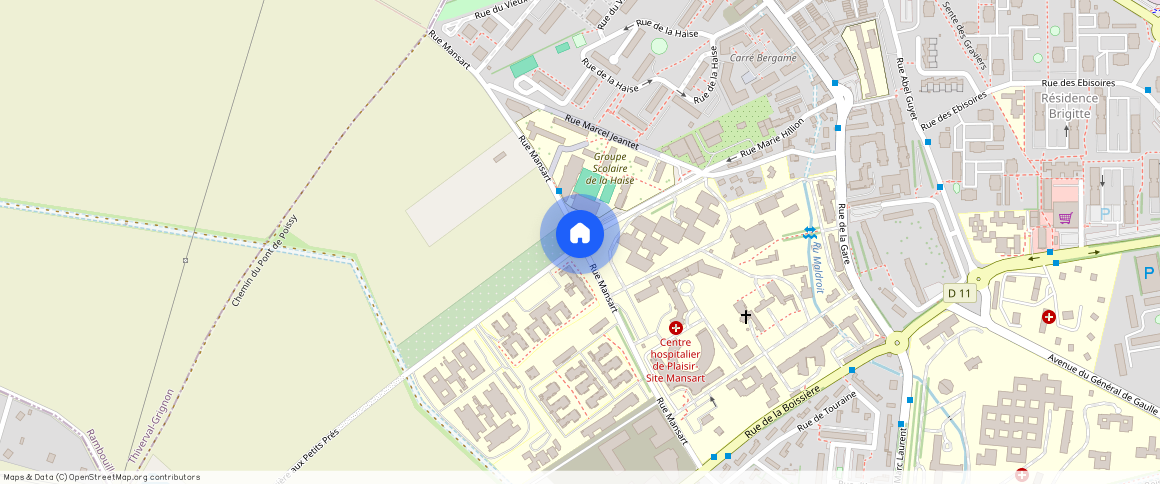Click the Centre hospitalier de Plaisir hospital icon
Image resolution: width=1160 pixels, height=484 pixels.
pos(675,328)
